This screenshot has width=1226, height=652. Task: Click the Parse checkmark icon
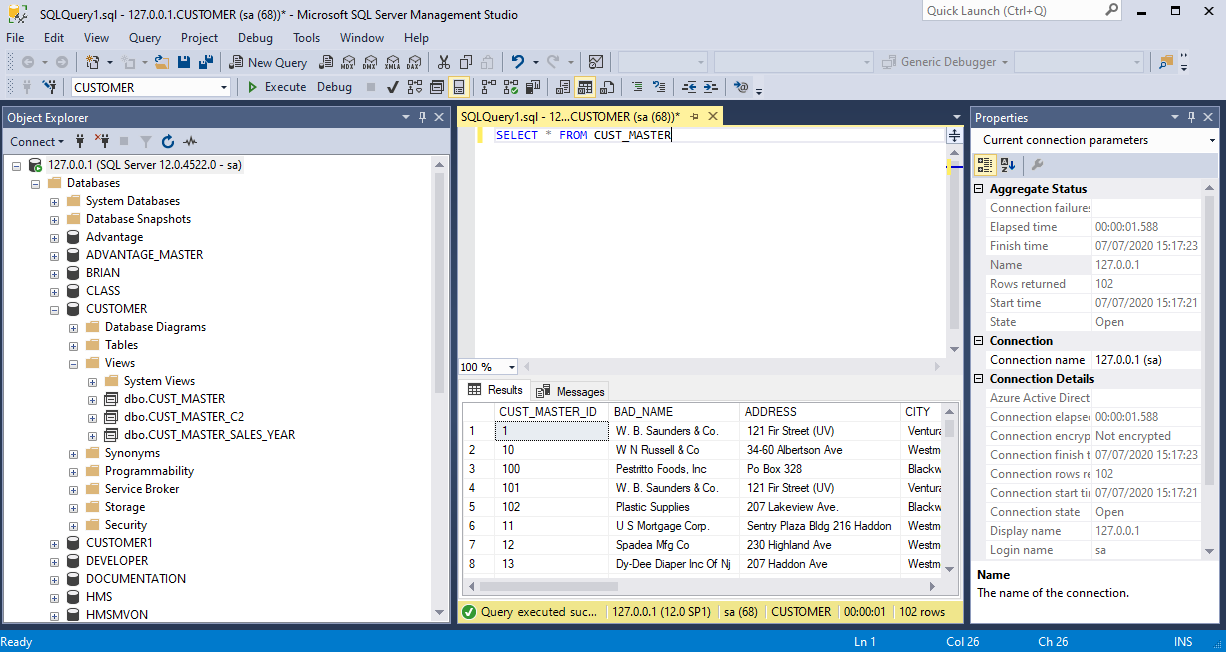click(x=393, y=87)
